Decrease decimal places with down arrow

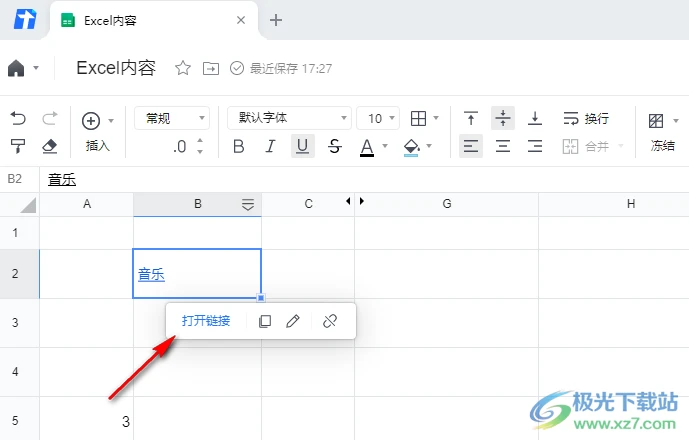200,152
